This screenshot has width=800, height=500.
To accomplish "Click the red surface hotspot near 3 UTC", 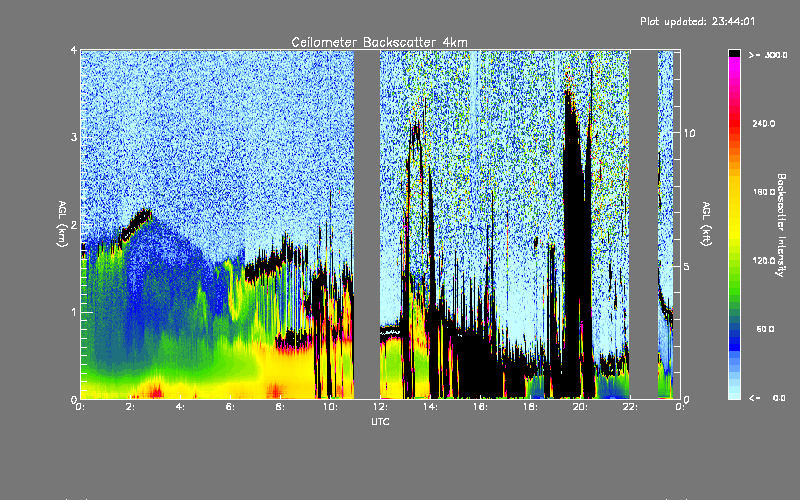I will pyautogui.click(x=156, y=392).
